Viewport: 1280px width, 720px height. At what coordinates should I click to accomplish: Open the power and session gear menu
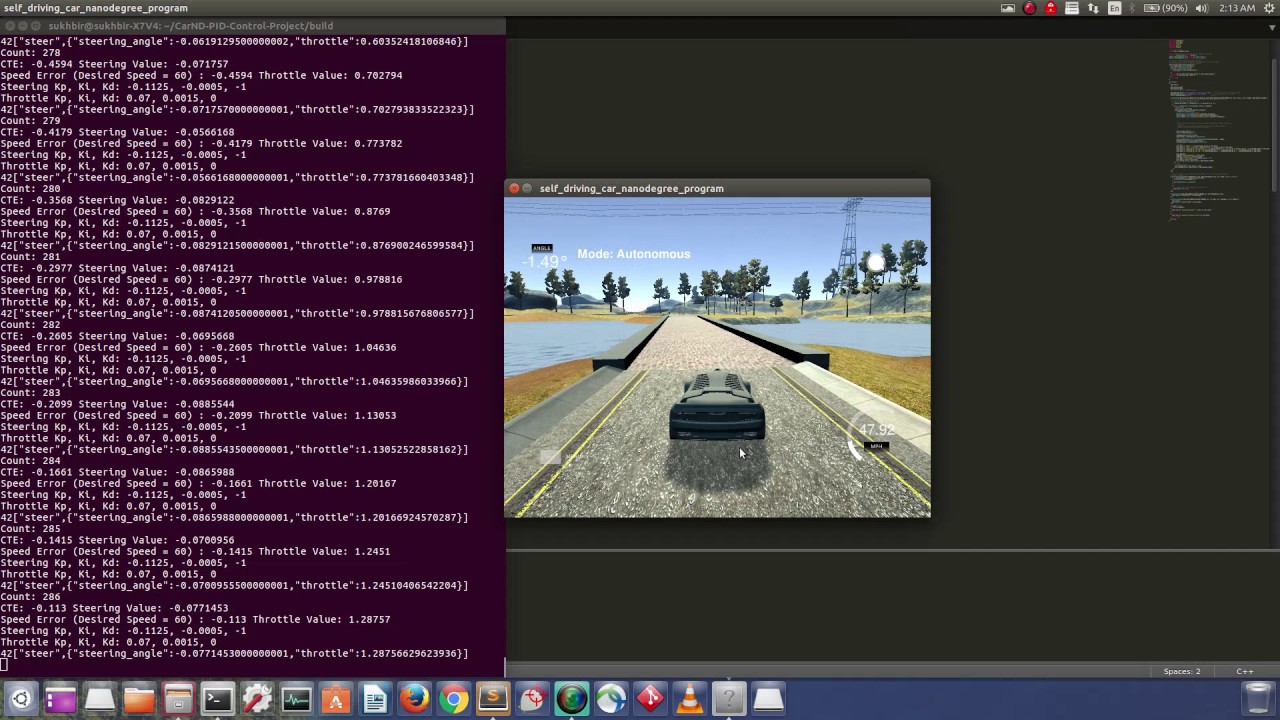[x=1268, y=8]
